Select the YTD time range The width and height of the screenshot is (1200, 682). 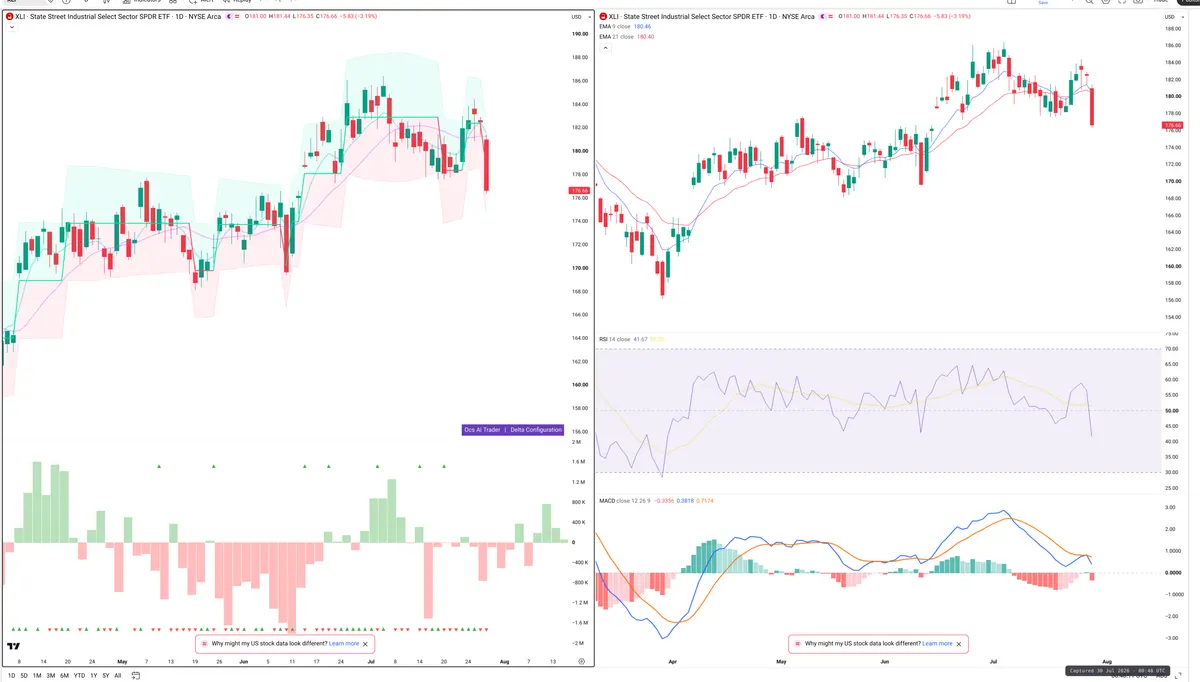79,676
